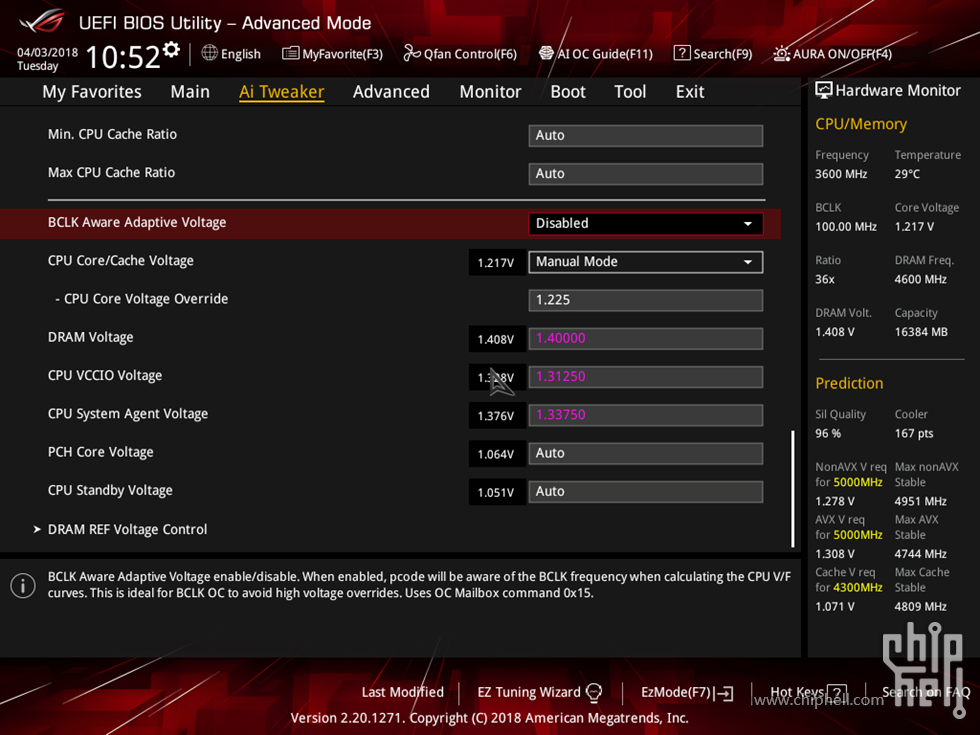Open Search(F9) question mark icon

click(682, 54)
